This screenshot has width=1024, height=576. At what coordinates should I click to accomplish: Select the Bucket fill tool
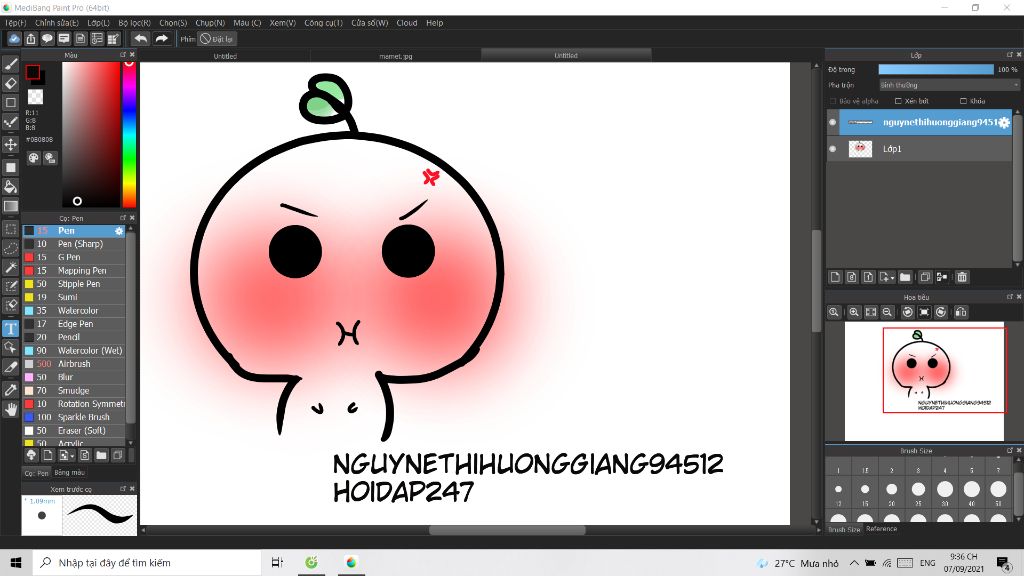[x=11, y=187]
